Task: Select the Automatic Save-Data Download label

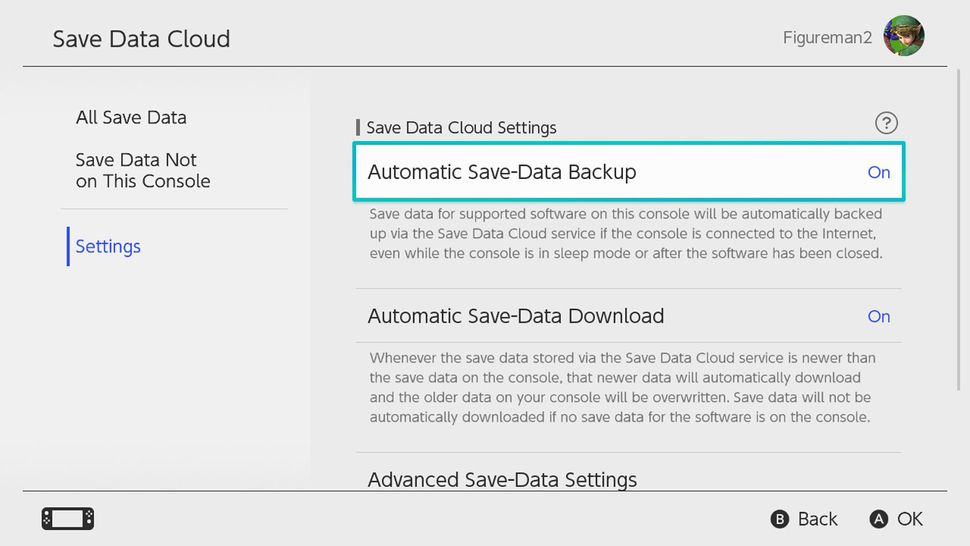Action: click(516, 316)
